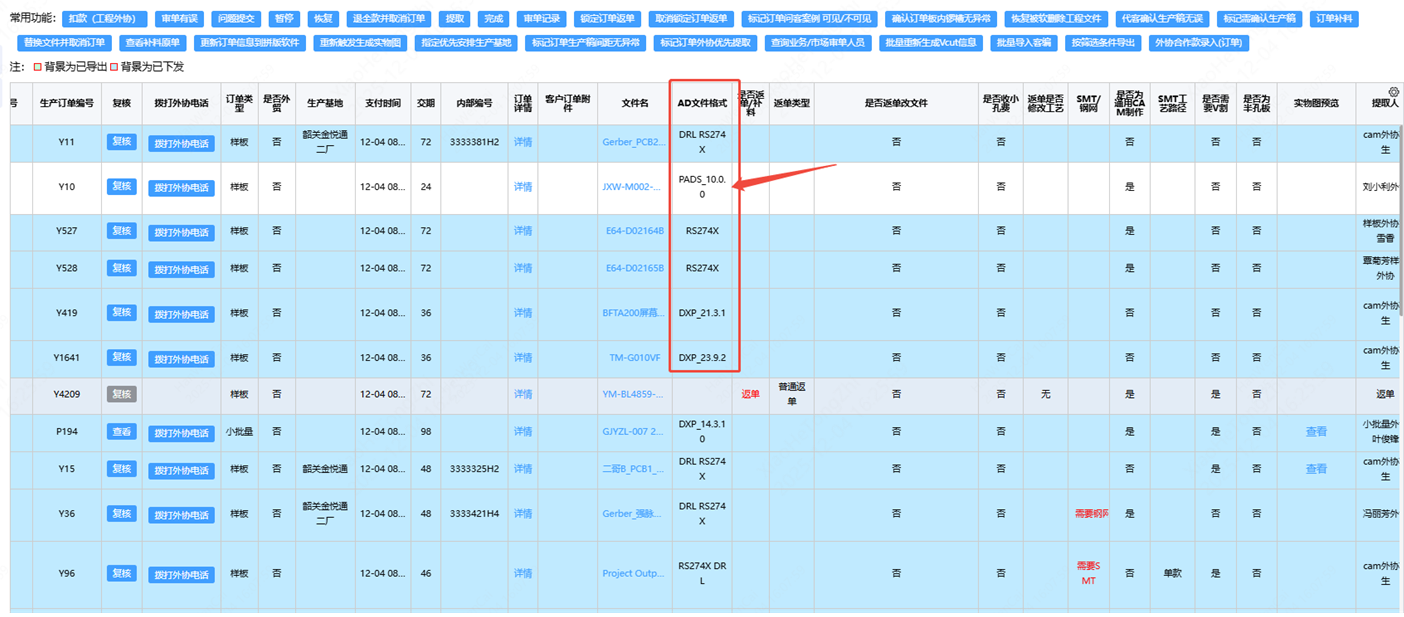1404x617 pixels.
Task: Click the red 返单 marker in Y4209 row
Action: click(750, 394)
